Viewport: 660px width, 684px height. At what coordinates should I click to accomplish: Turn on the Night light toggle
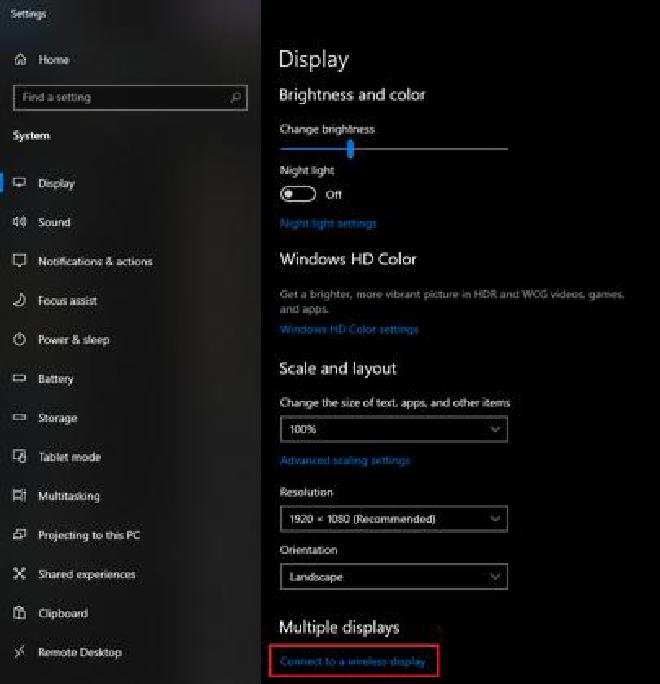(298, 194)
